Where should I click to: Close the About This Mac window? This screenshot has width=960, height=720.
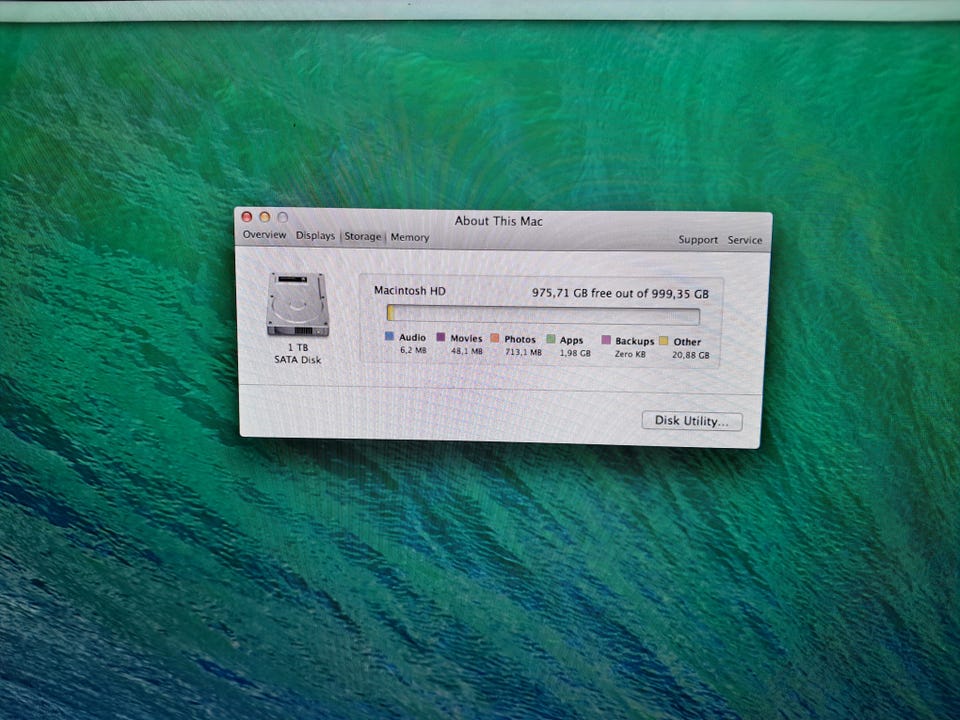pyautogui.click(x=247, y=216)
